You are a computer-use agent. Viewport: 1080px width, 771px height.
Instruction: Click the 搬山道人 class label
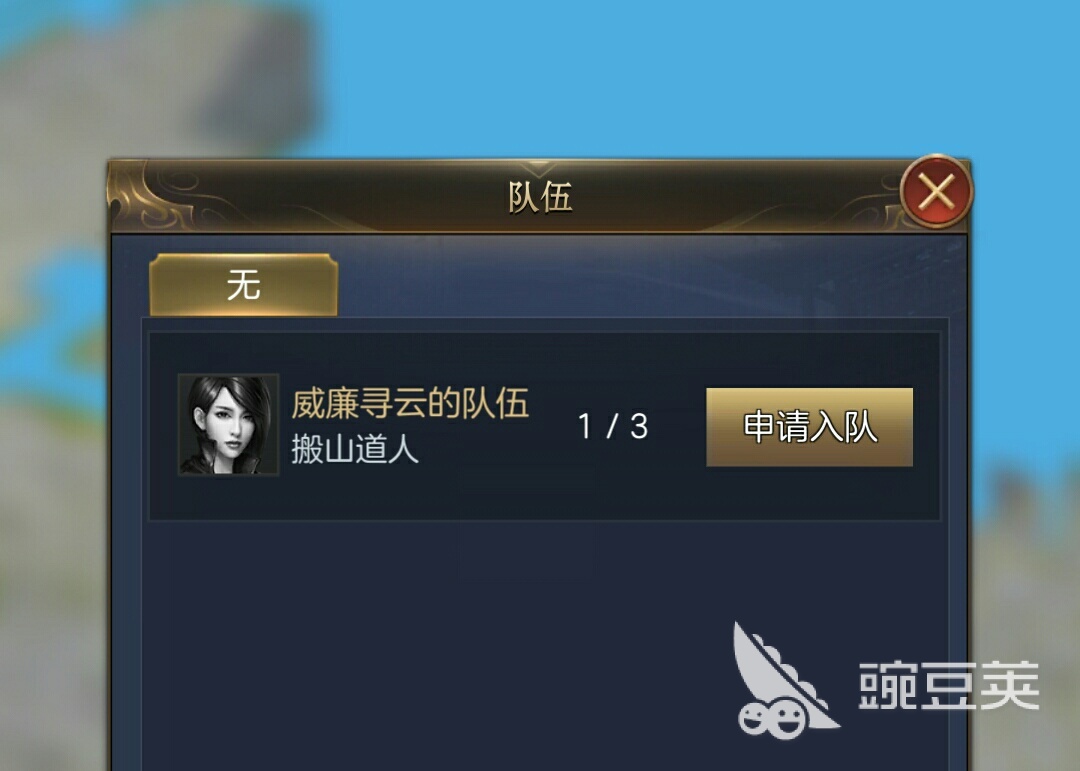(355, 449)
